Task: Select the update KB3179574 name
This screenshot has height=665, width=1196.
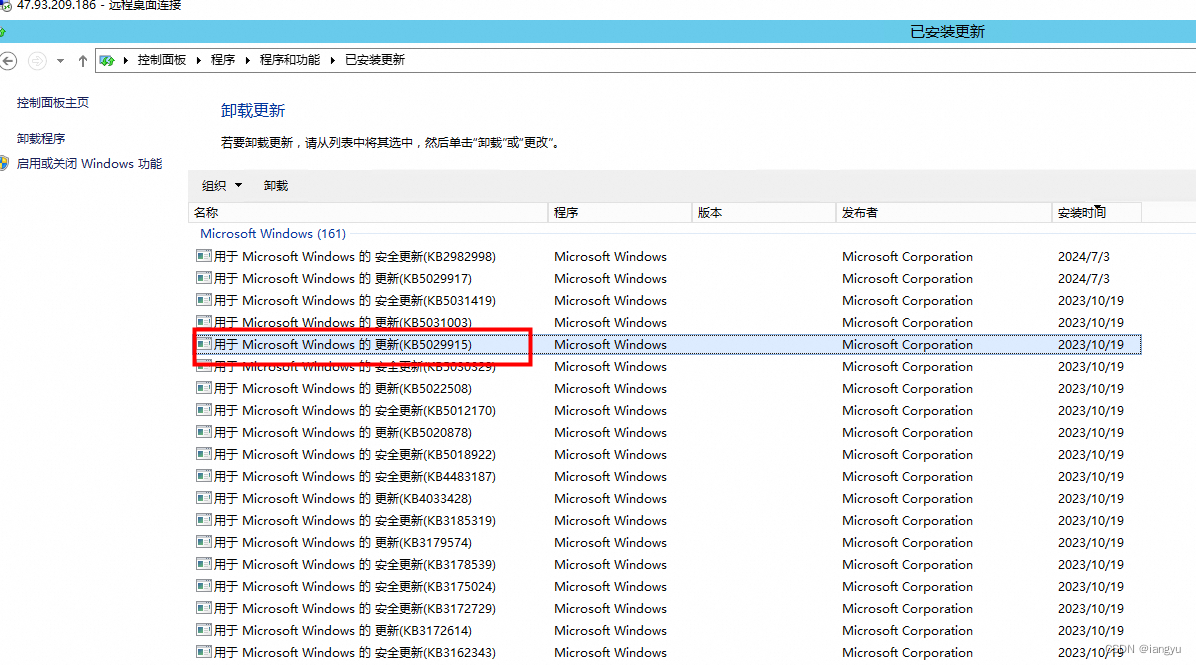Action: coord(342,542)
